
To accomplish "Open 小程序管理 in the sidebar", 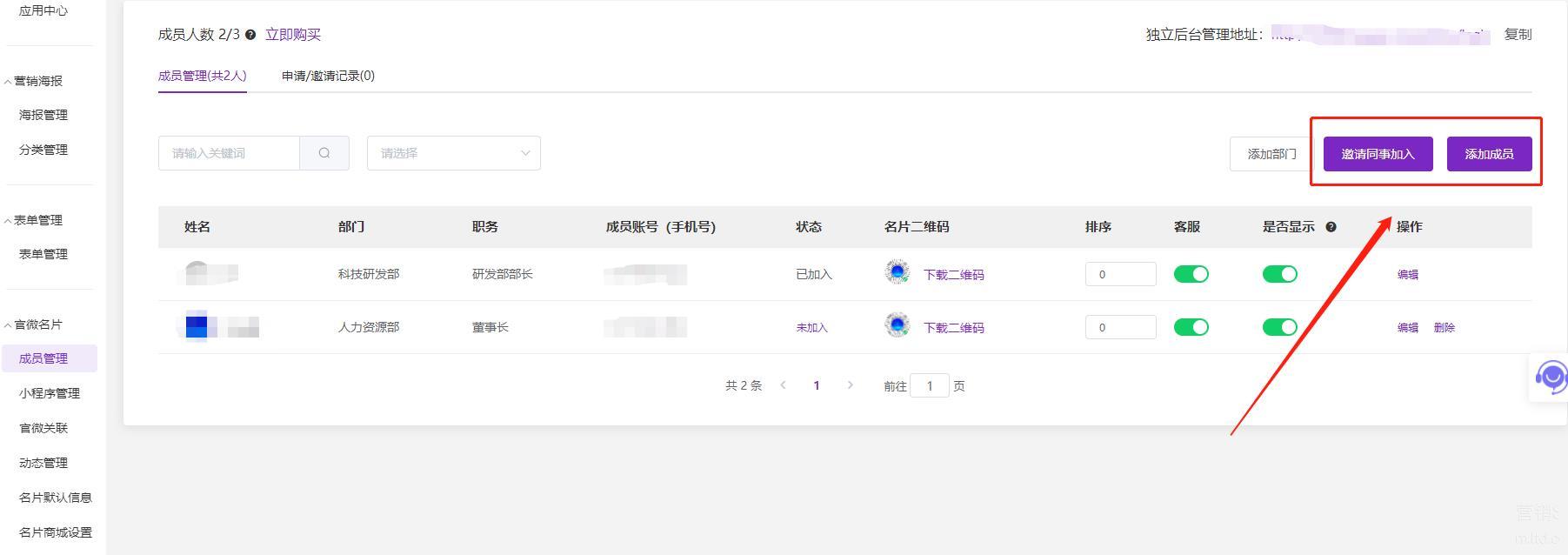I will [x=50, y=393].
